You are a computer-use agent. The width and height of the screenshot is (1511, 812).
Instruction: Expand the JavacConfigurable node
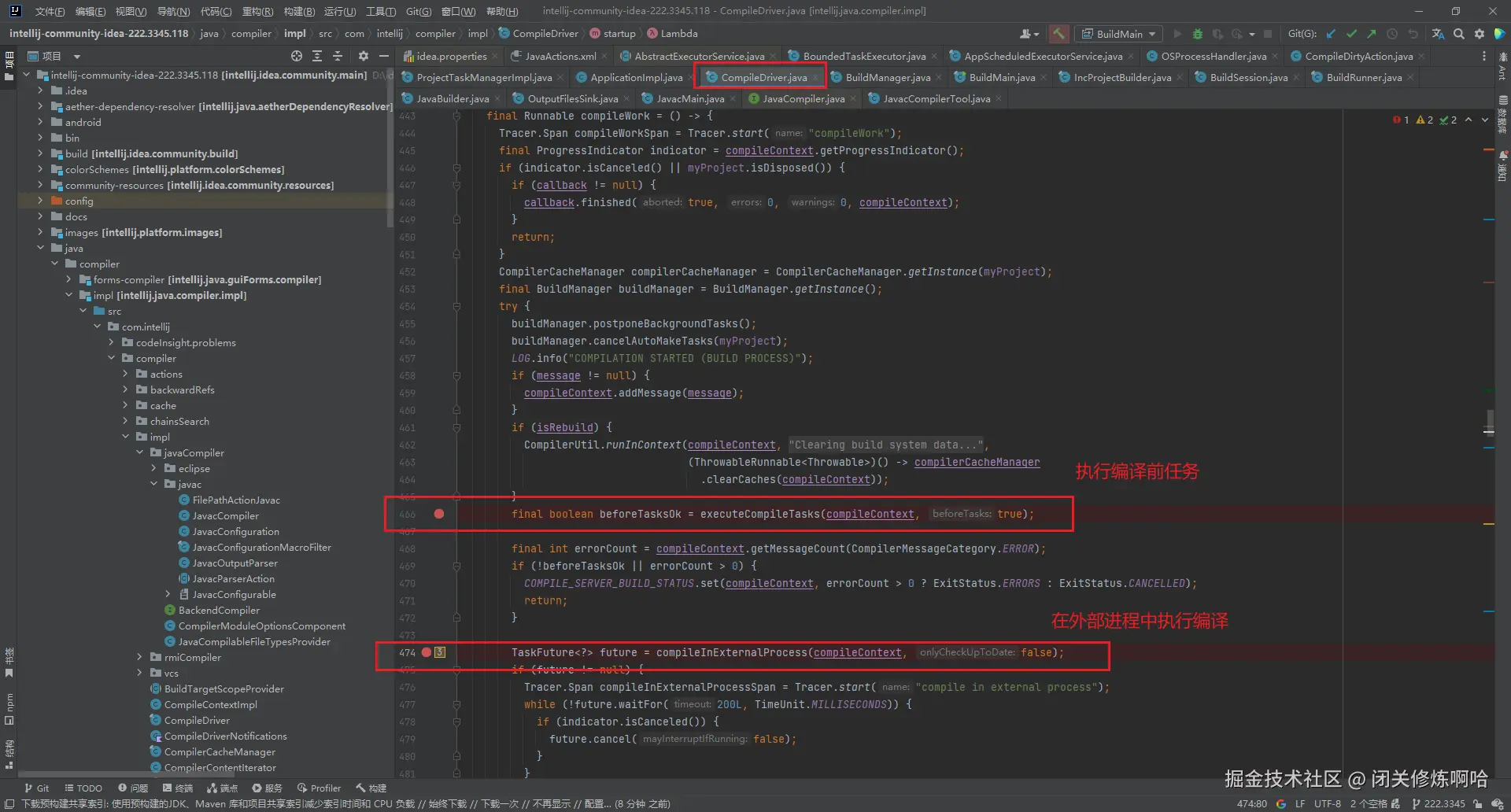pyautogui.click(x=168, y=594)
